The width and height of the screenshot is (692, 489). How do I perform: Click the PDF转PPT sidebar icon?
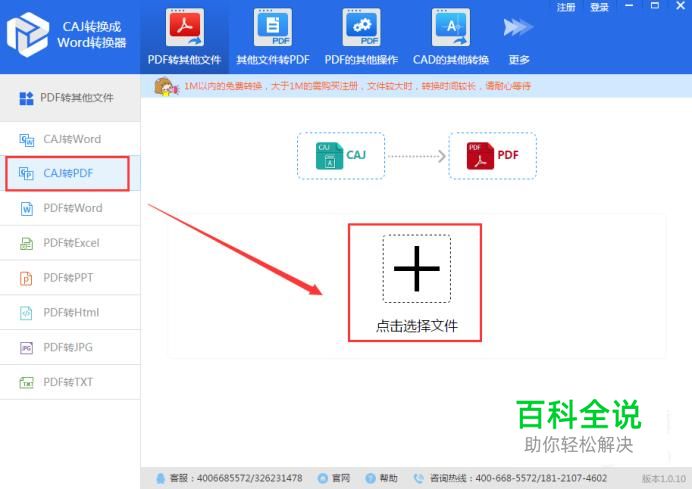click(x=26, y=278)
